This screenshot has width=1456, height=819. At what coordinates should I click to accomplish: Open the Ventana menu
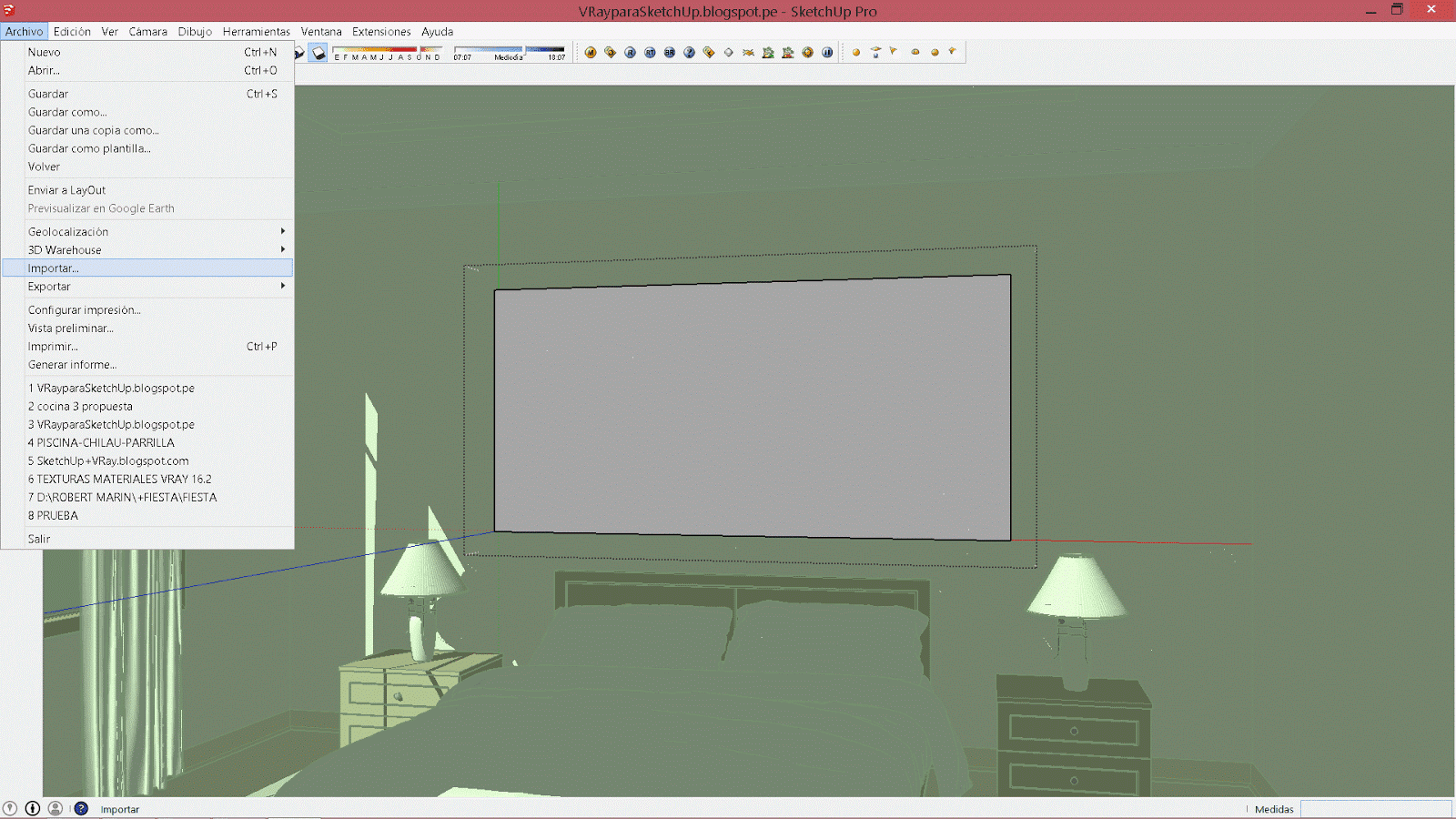[321, 31]
